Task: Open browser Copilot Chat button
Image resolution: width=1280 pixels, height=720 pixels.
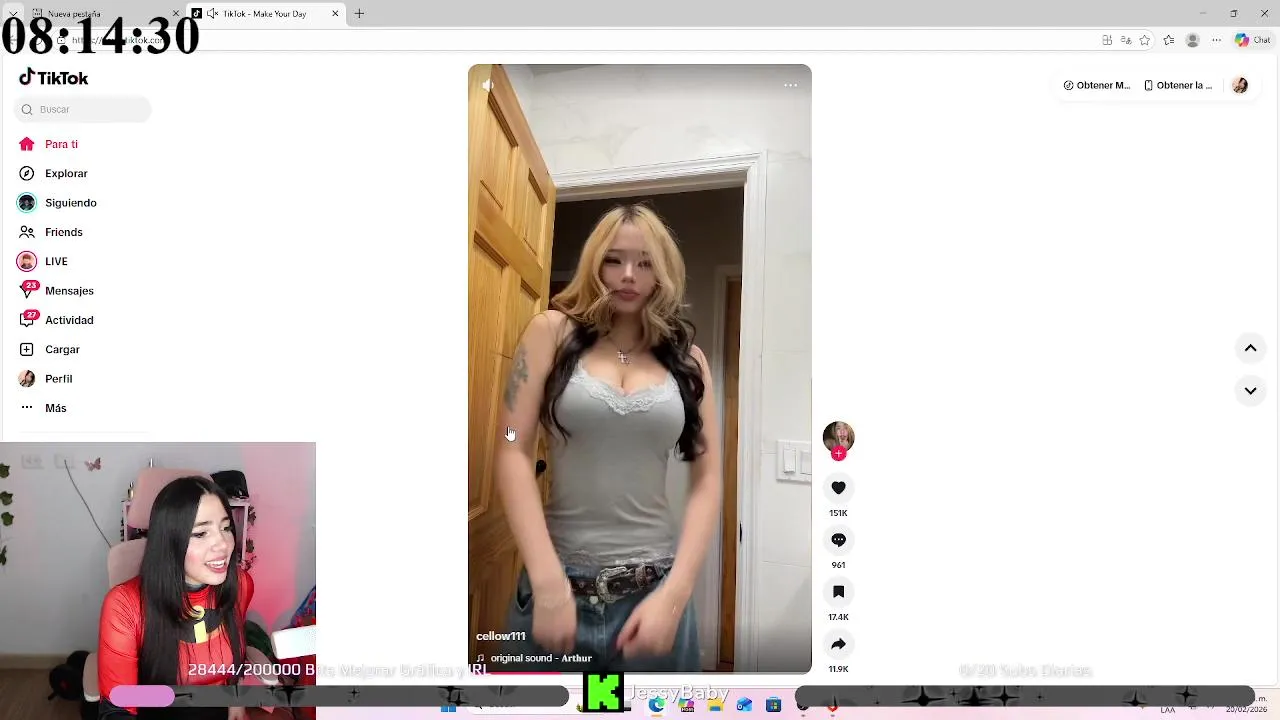Action: 1252,40
